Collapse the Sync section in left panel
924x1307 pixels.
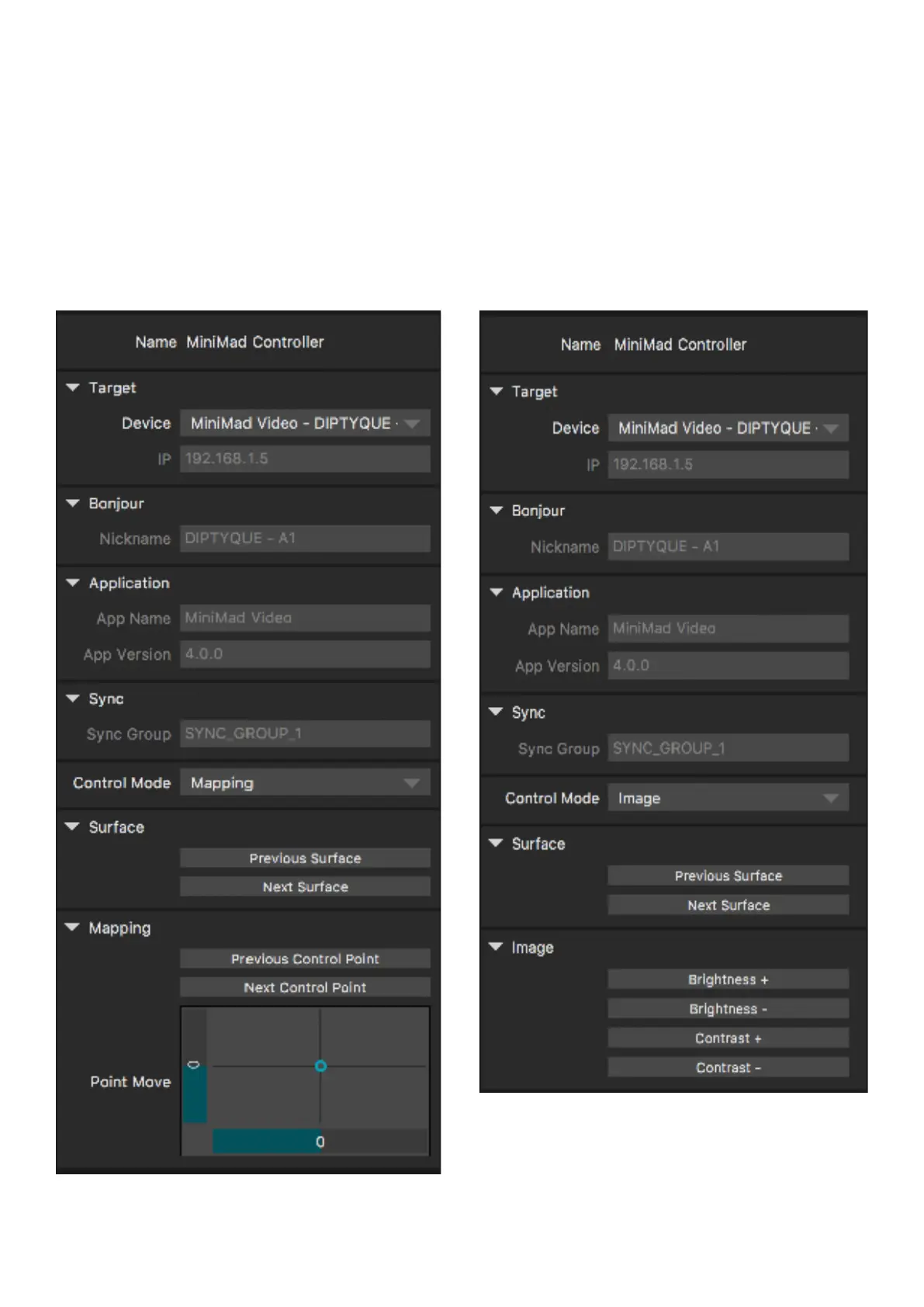pos(73,699)
